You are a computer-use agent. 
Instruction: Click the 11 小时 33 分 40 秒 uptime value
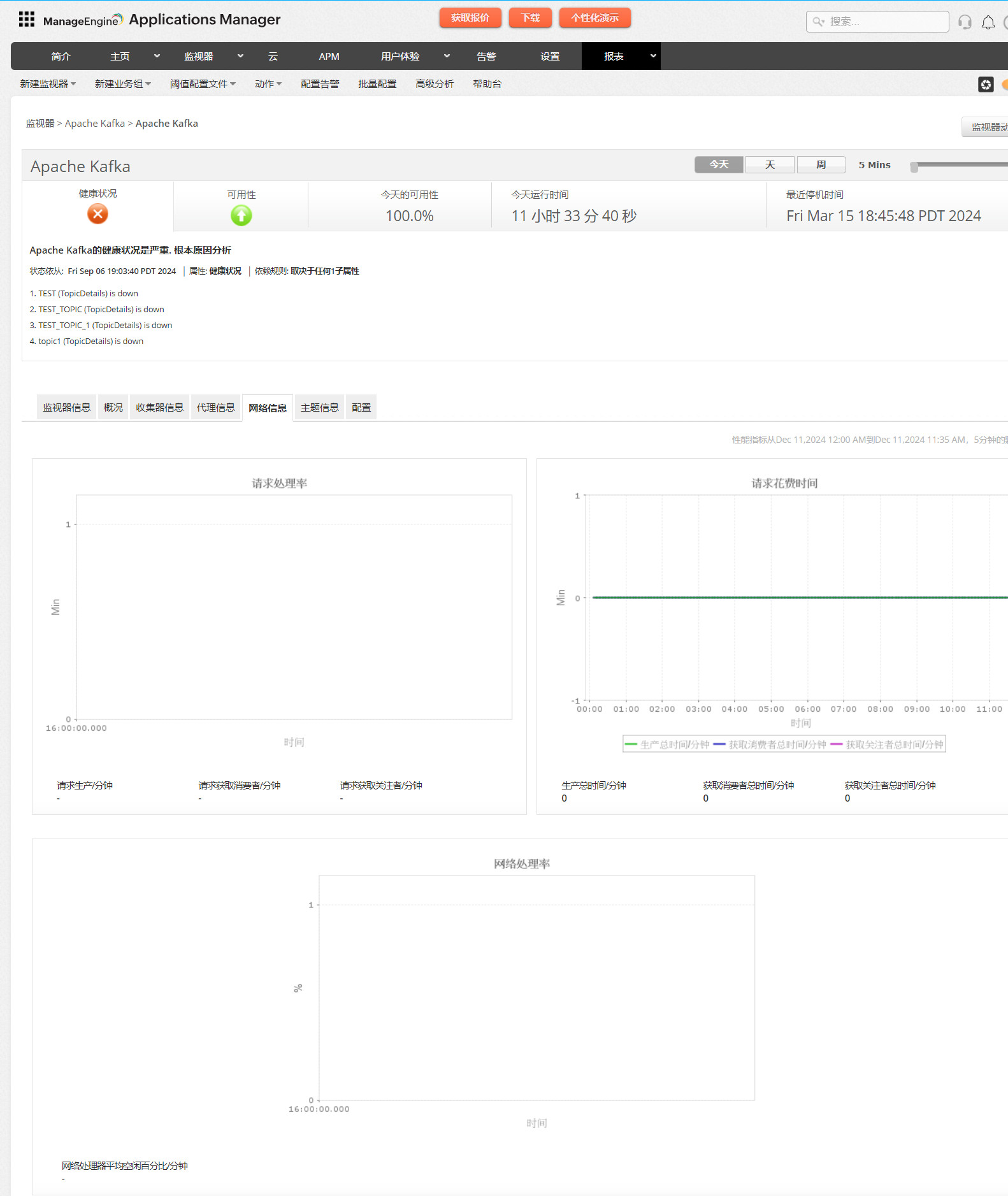tap(574, 216)
